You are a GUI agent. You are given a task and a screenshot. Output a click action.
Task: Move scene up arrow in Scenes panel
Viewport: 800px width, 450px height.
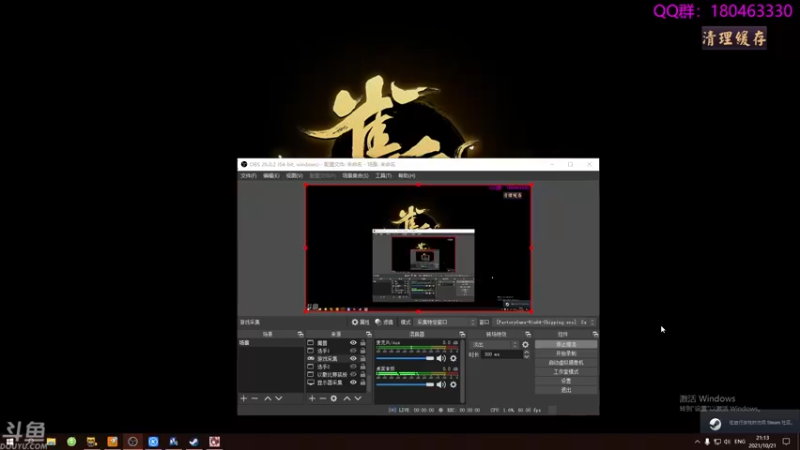(267, 398)
